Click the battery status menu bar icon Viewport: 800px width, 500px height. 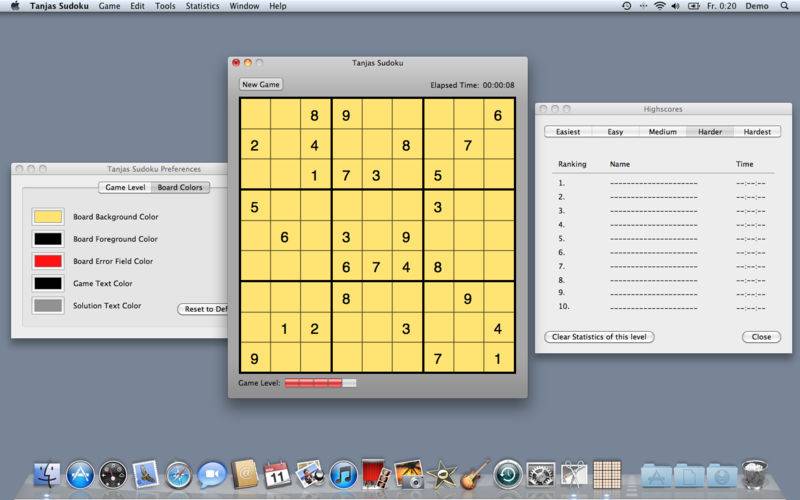pyautogui.click(x=693, y=6)
